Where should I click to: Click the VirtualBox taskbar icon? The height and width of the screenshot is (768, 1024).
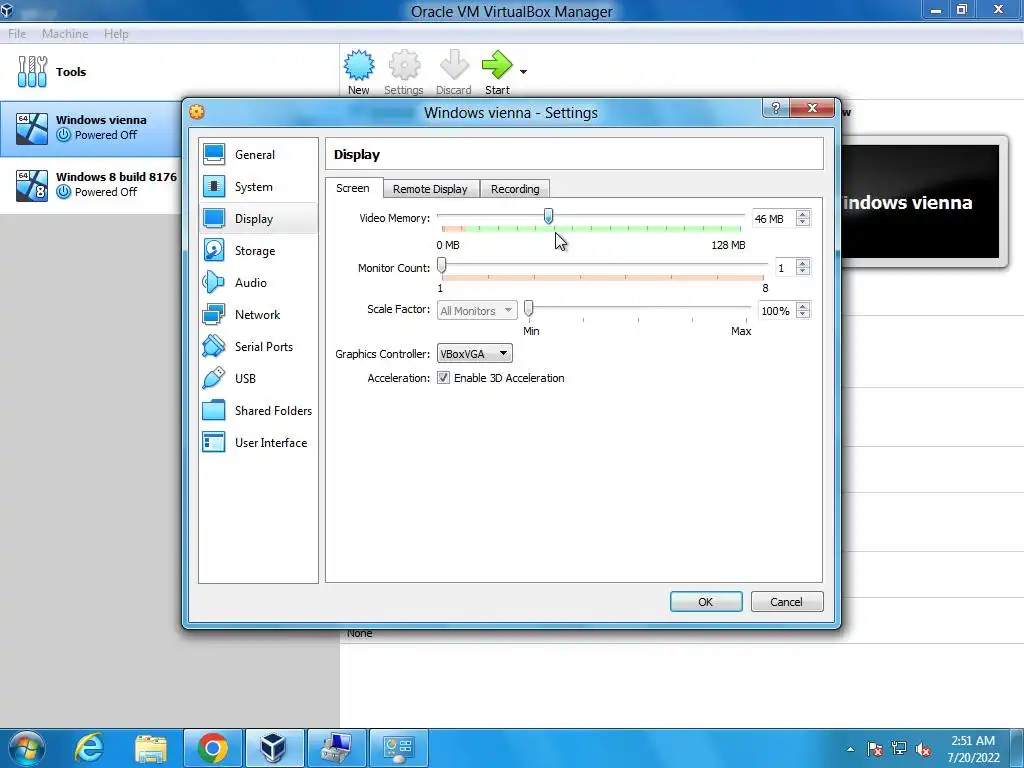(274, 748)
